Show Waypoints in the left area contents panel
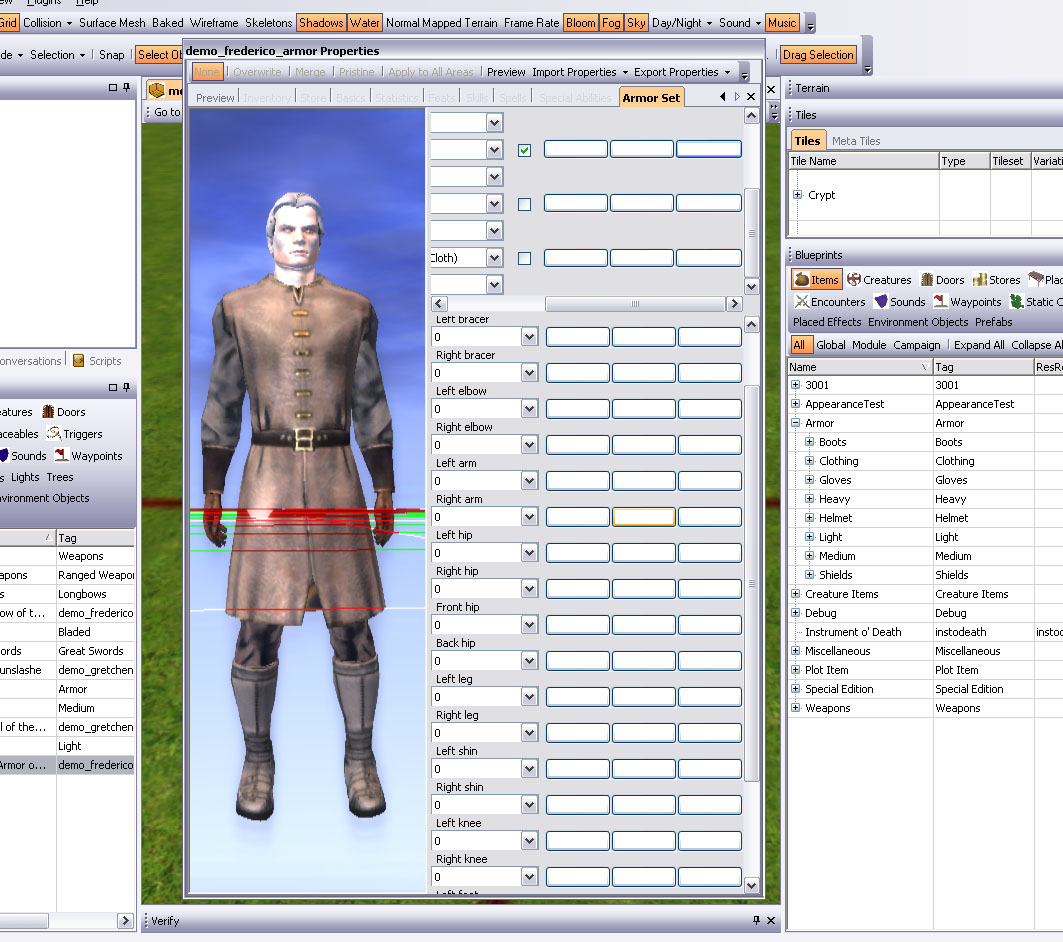The height and width of the screenshot is (942, 1063). (89, 456)
